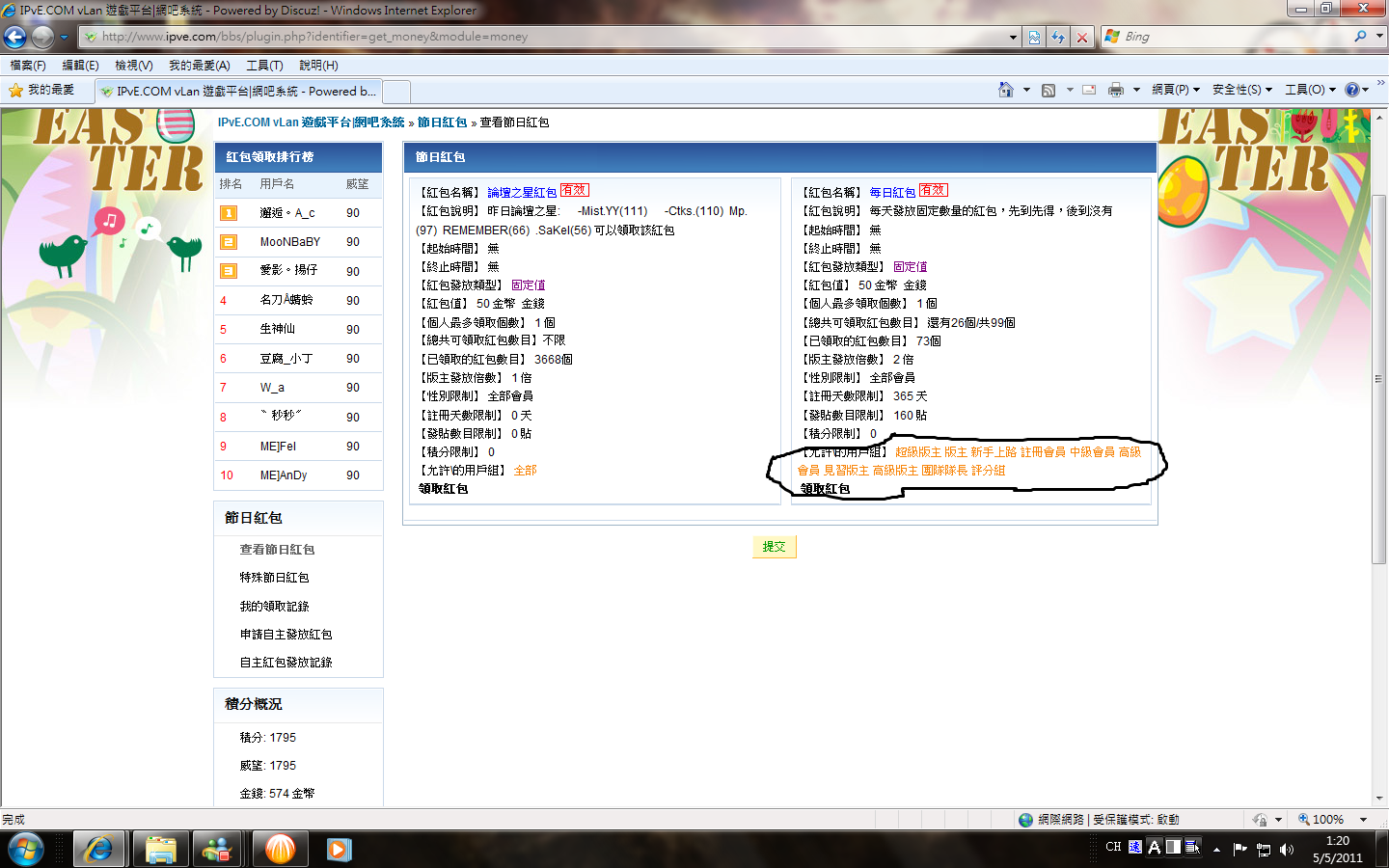Open the Print button dropdown arrow

click(1136, 90)
